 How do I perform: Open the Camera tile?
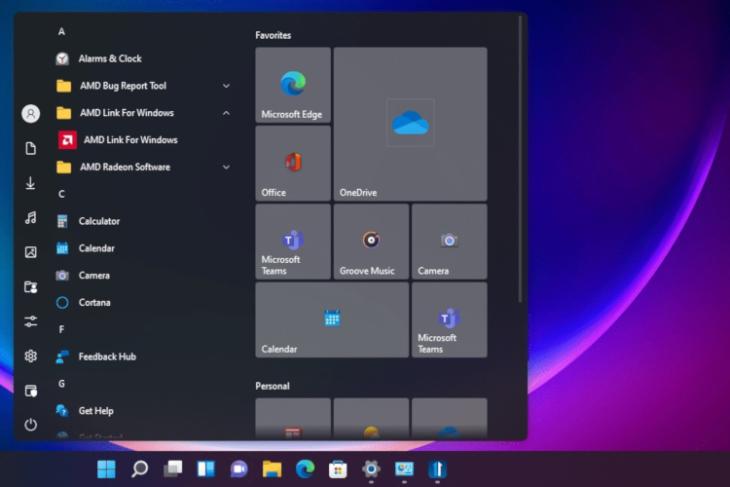[x=450, y=241]
